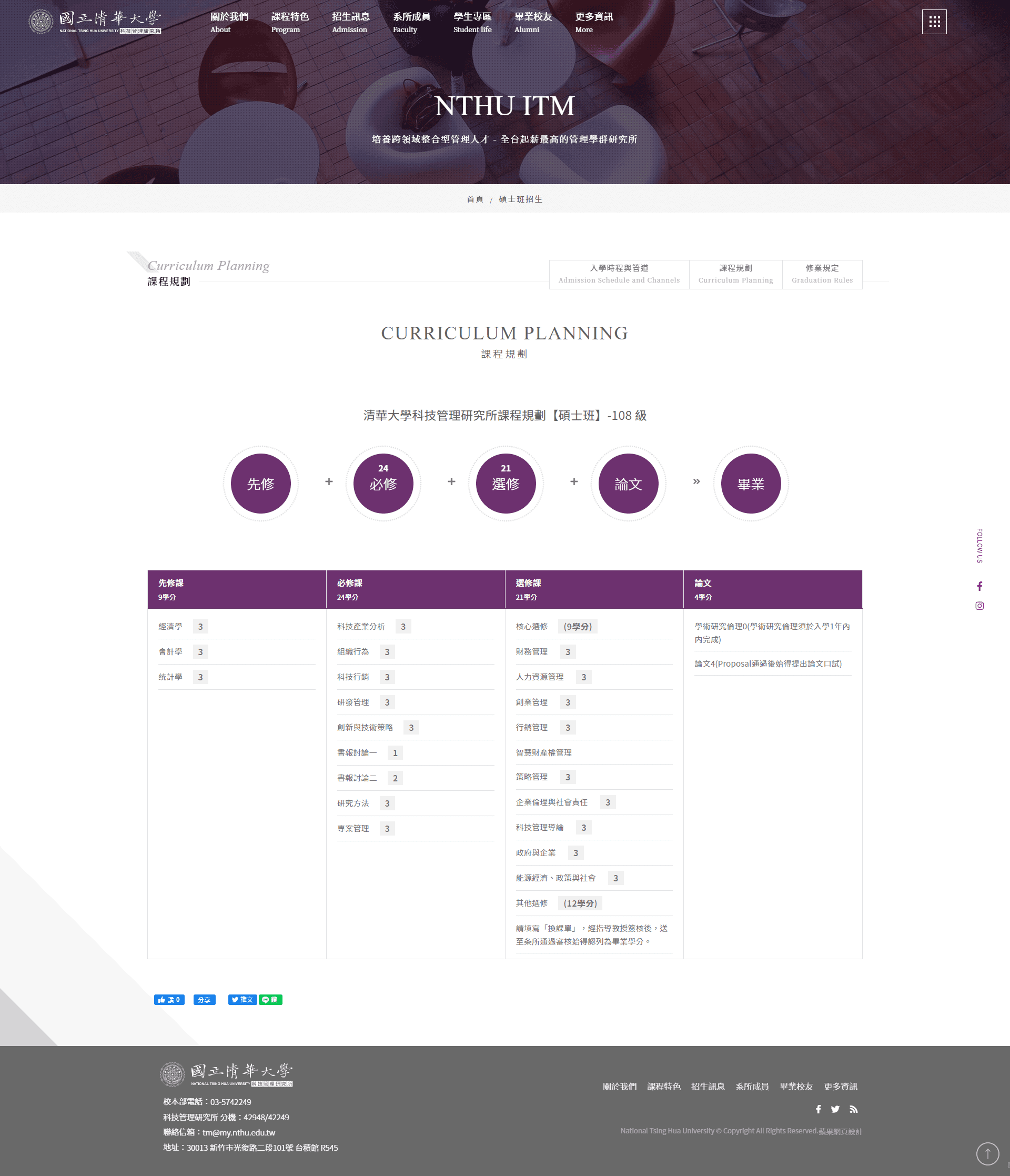The height and width of the screenshot is (1176, 1010).
Task: Click footer link 招生訊息
Action: point(708,1087)
